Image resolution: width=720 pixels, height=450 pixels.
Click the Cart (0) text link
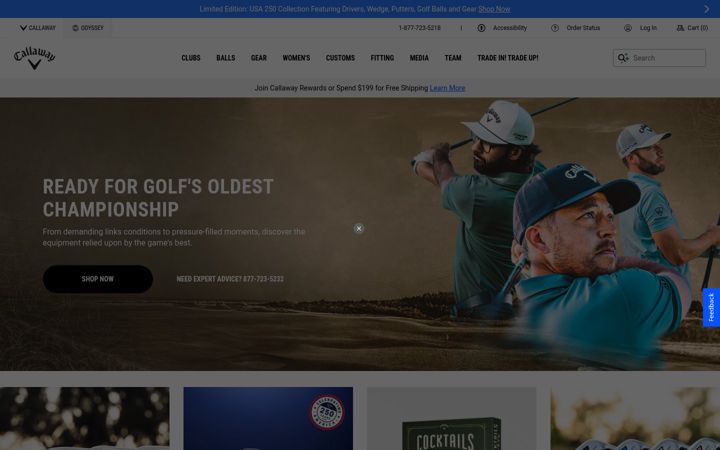(698, 28)
